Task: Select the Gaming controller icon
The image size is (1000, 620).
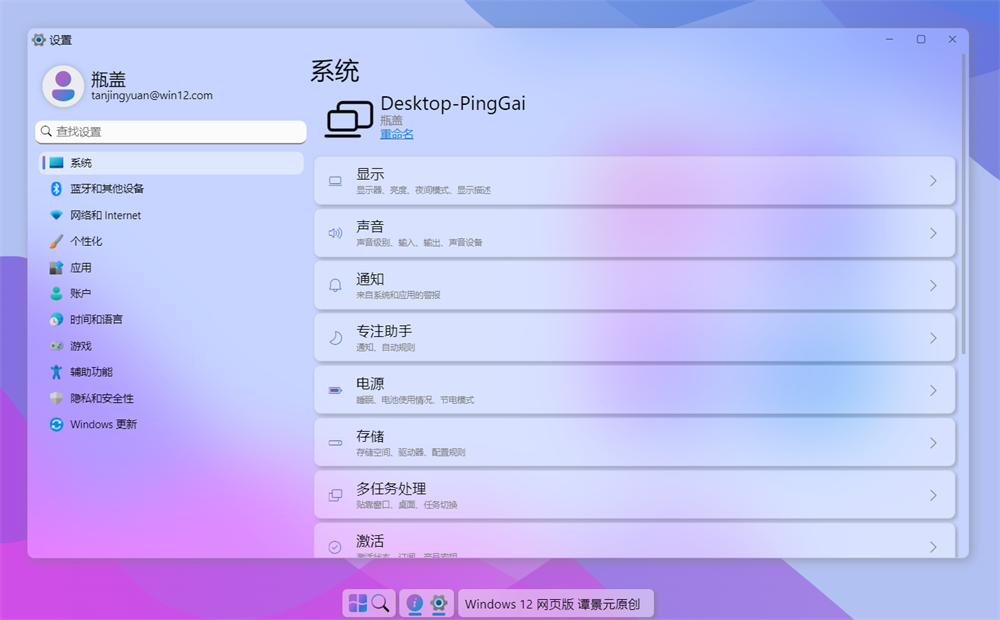Action: (57, 346)
